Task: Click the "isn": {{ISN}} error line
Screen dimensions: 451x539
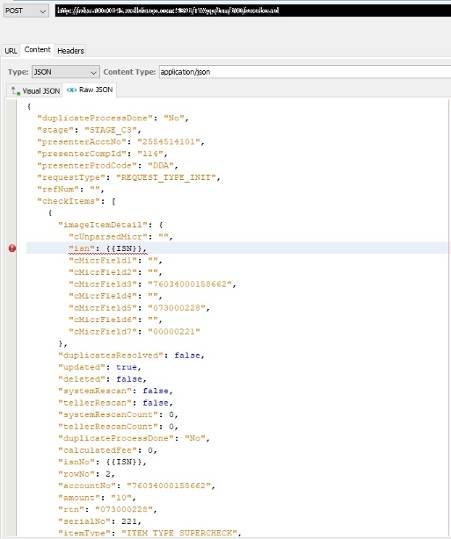Action: pos(107,248)
